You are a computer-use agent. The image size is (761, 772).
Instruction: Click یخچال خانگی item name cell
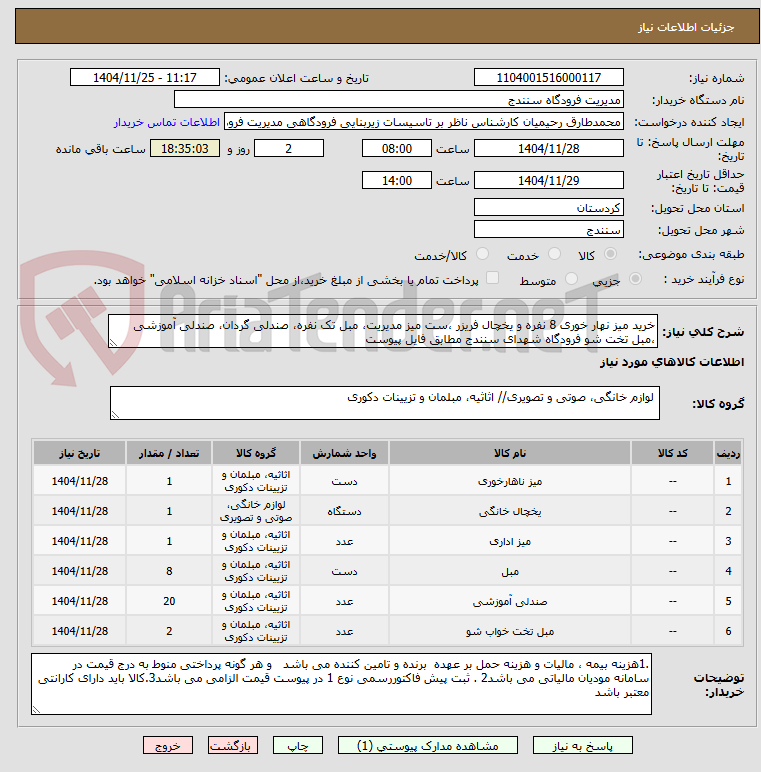(509, 511)
